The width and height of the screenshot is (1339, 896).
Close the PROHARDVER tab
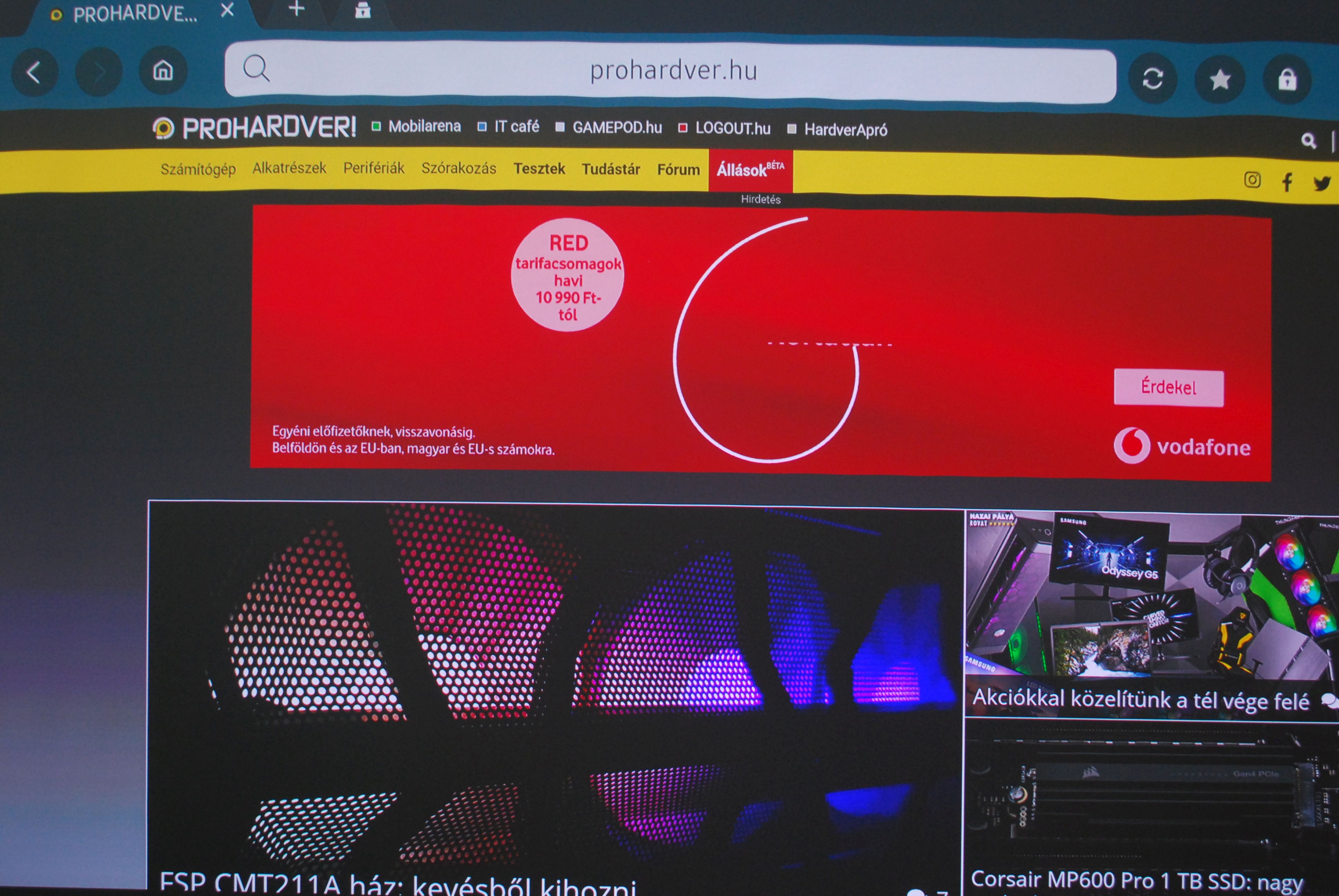tap(228, 10)
